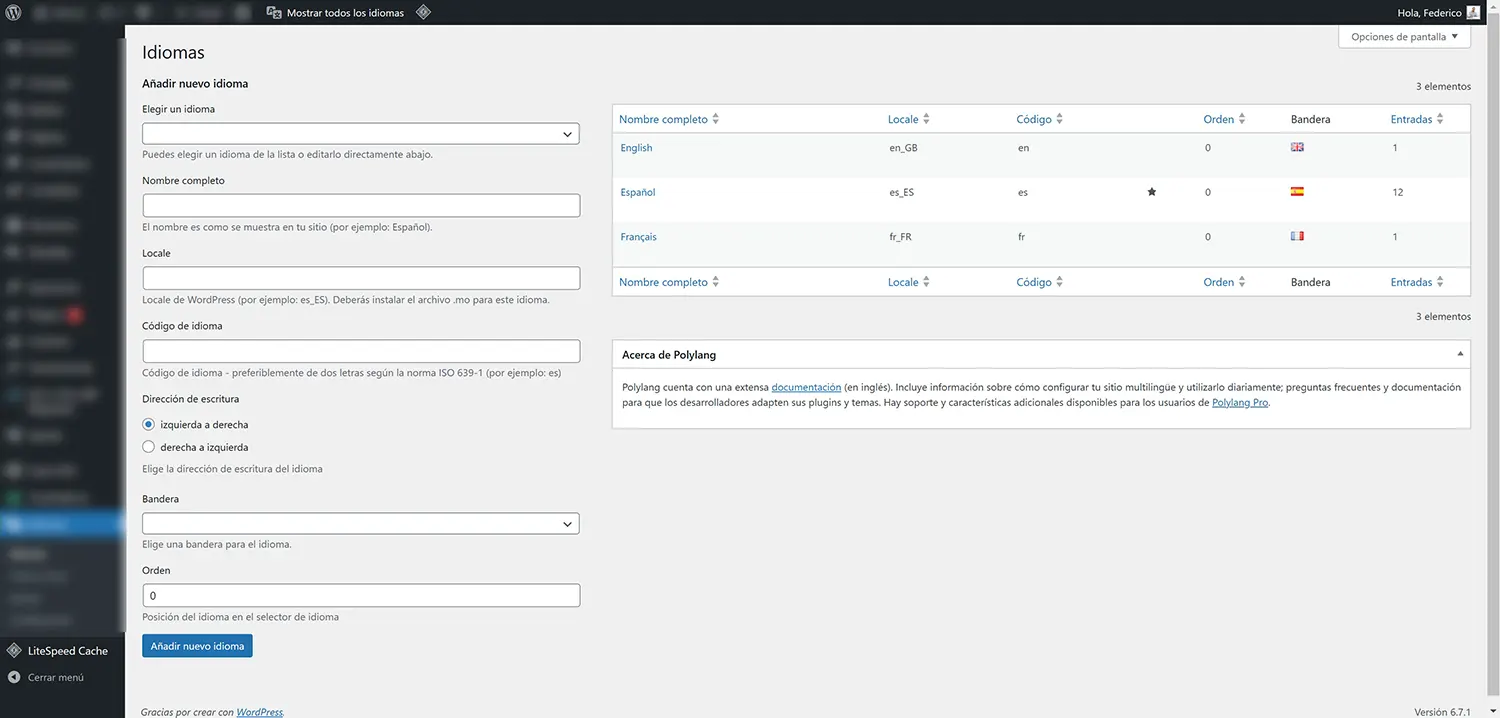Open the "Elegir un idioma" dropdown

click(x=360, y=133)
